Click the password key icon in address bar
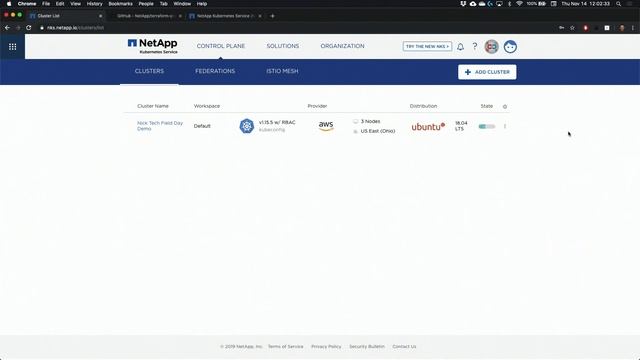640x360 pixels. pyautogui.click(x=562, y=28)
